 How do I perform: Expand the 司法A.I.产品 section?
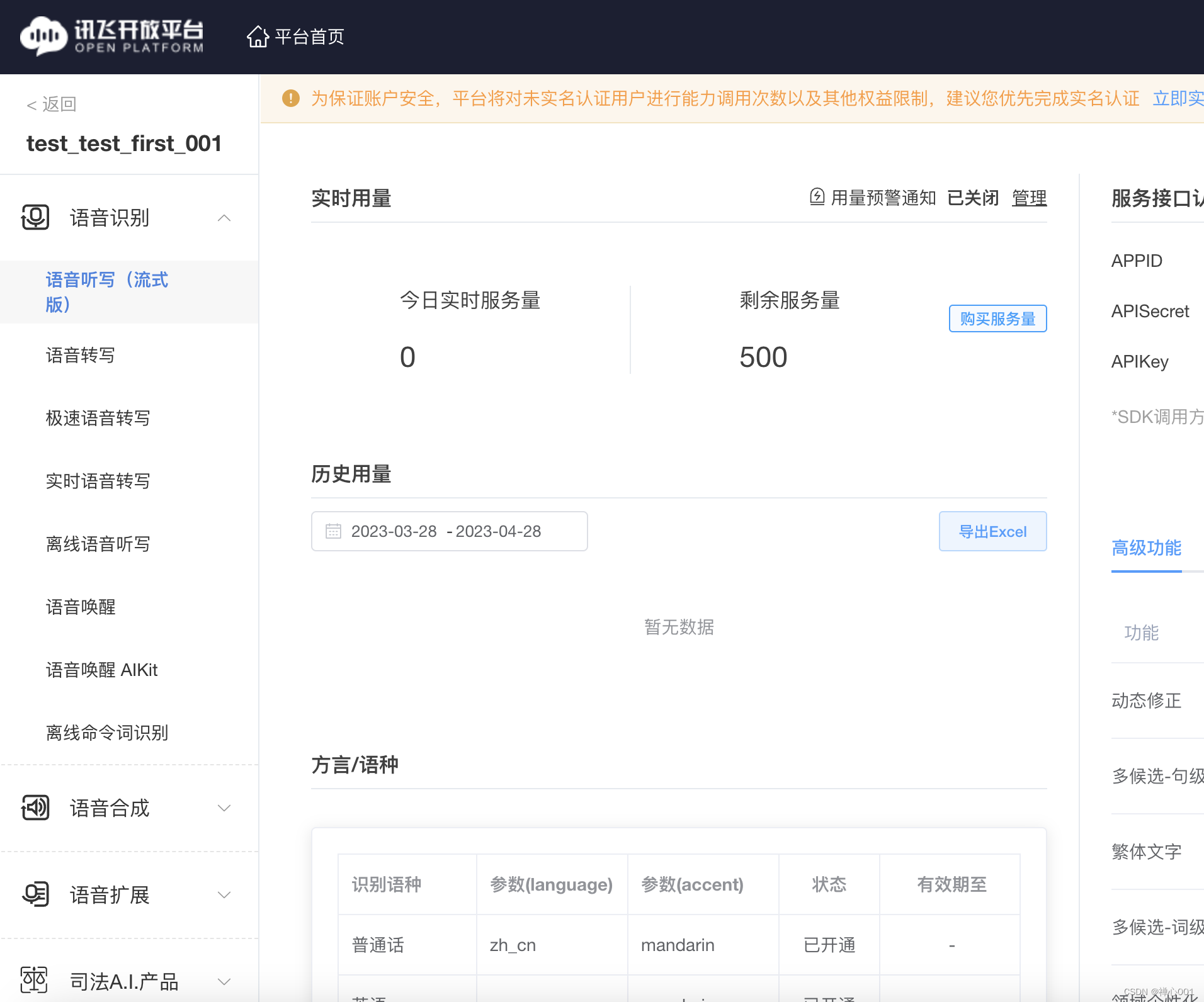coord(225,981)
